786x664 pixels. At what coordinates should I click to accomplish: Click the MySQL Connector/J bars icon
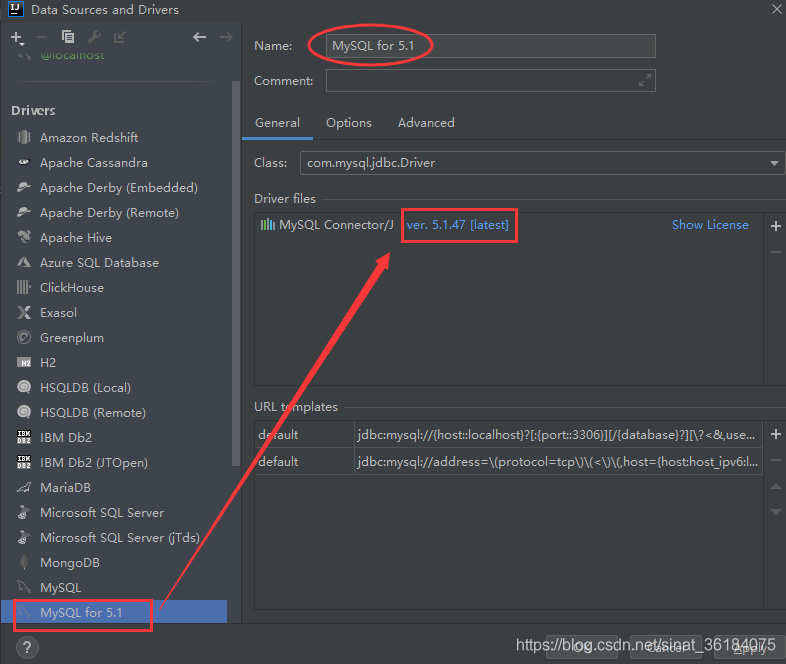268,225
